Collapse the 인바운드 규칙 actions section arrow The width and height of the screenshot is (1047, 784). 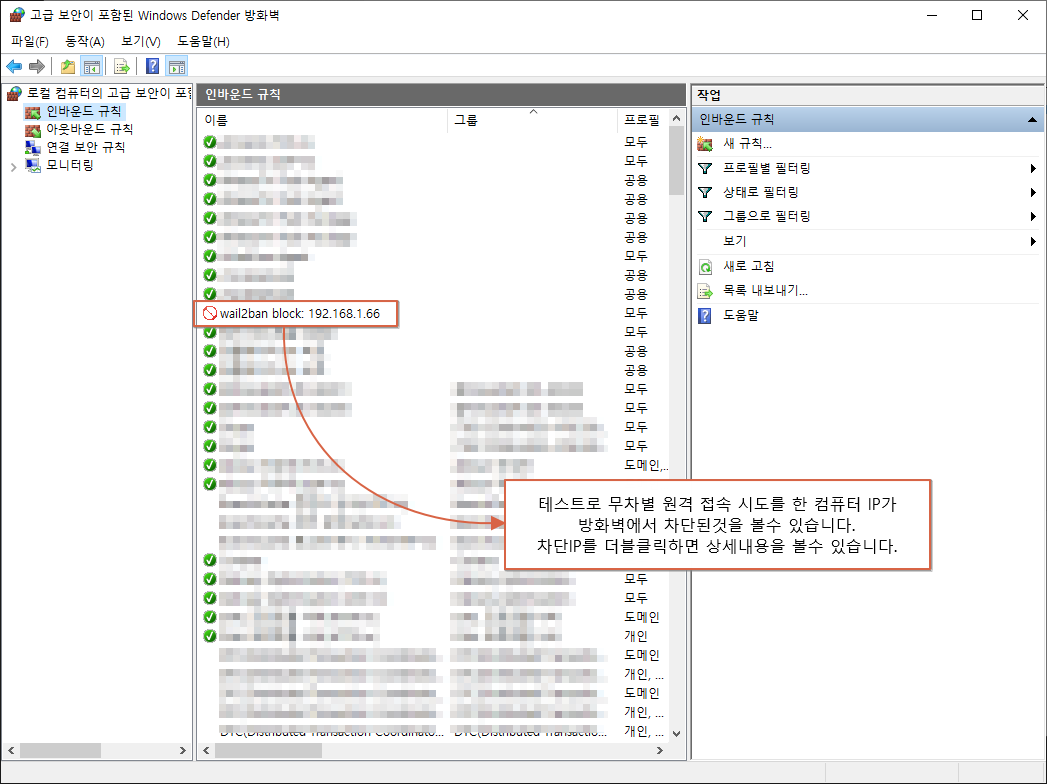point(1032,120)
